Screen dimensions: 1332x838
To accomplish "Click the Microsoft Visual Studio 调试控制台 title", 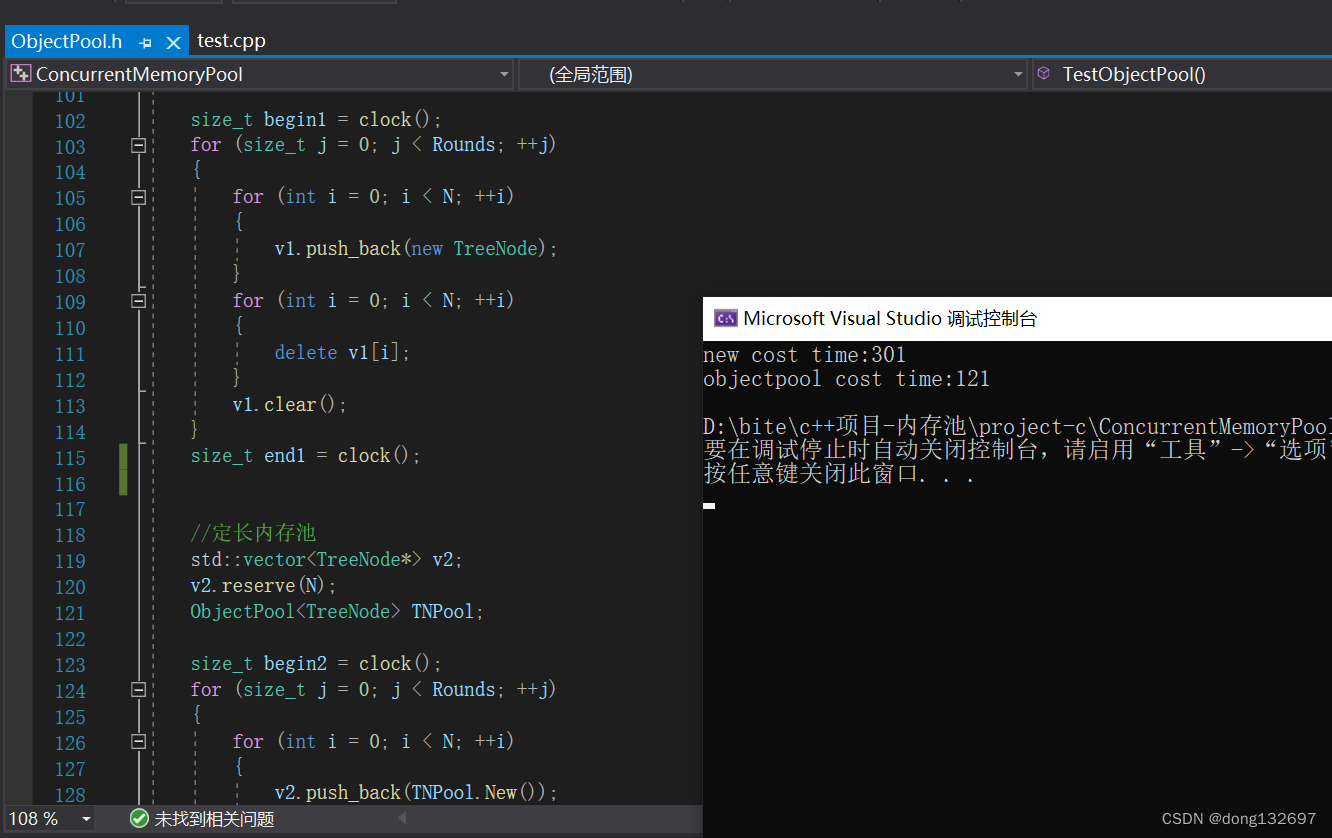I will click(890, 319).
